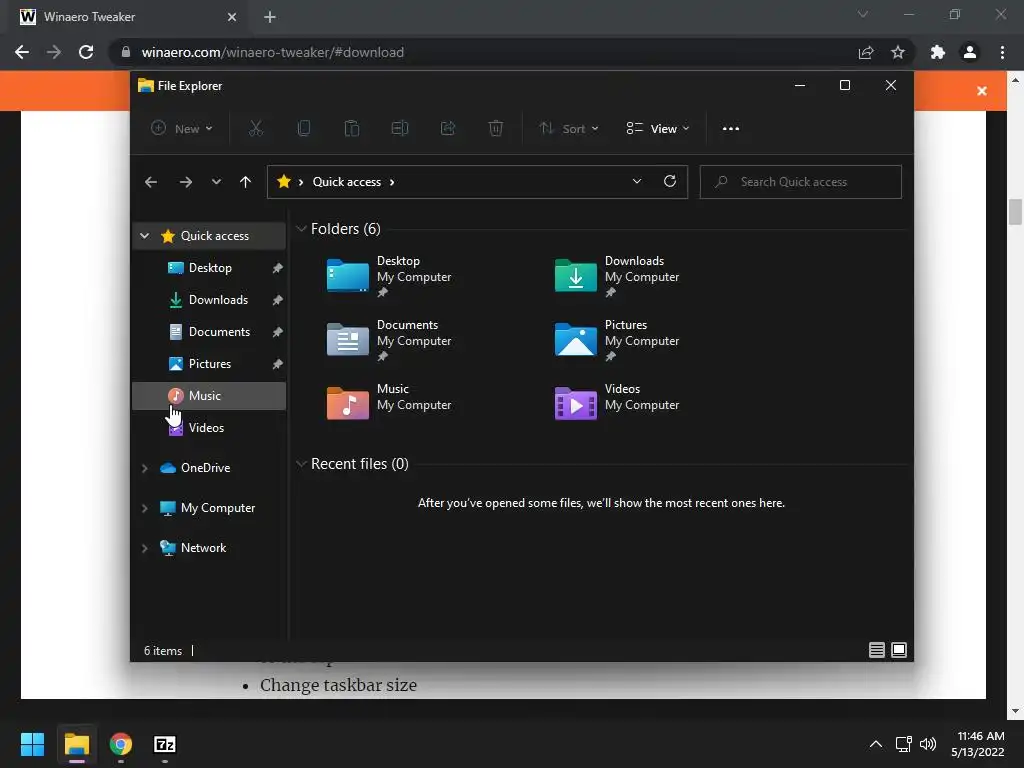1024x768 pixels.
Task: Select Documents in the navigation pane
Action: click(209, 332)
